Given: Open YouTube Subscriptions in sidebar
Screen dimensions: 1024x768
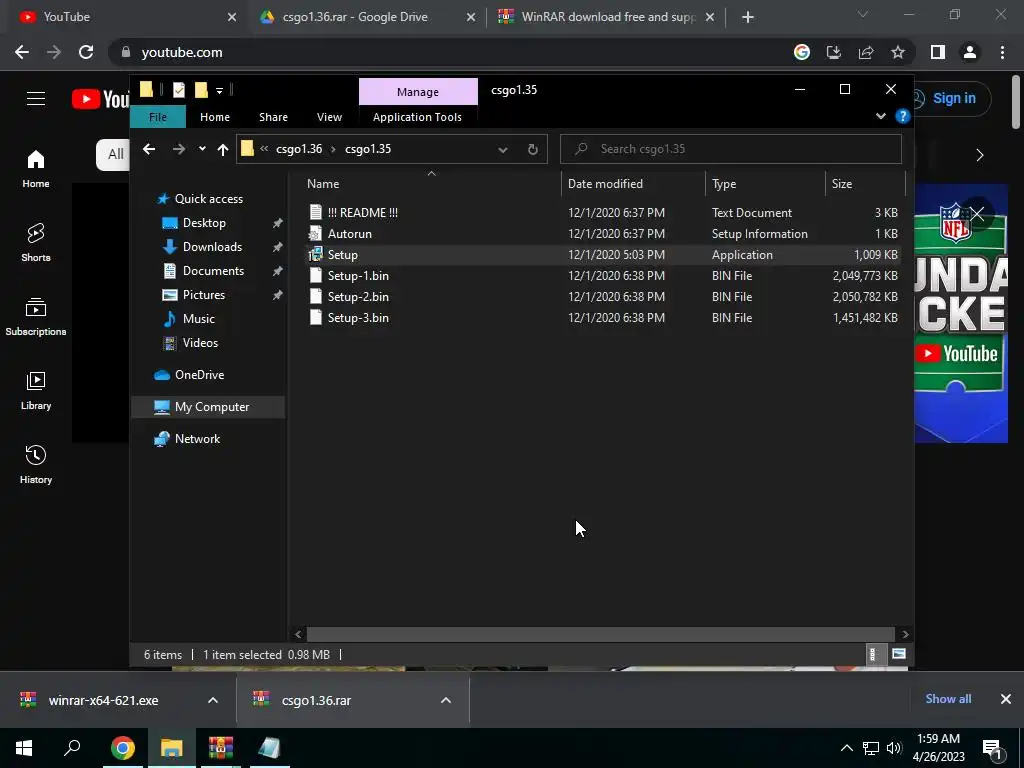Looking at the screenshot, I should coord(36,316).
